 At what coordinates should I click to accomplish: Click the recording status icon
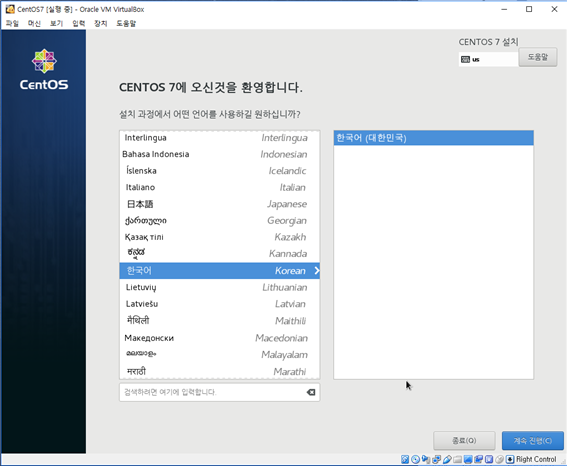point(478,459)
